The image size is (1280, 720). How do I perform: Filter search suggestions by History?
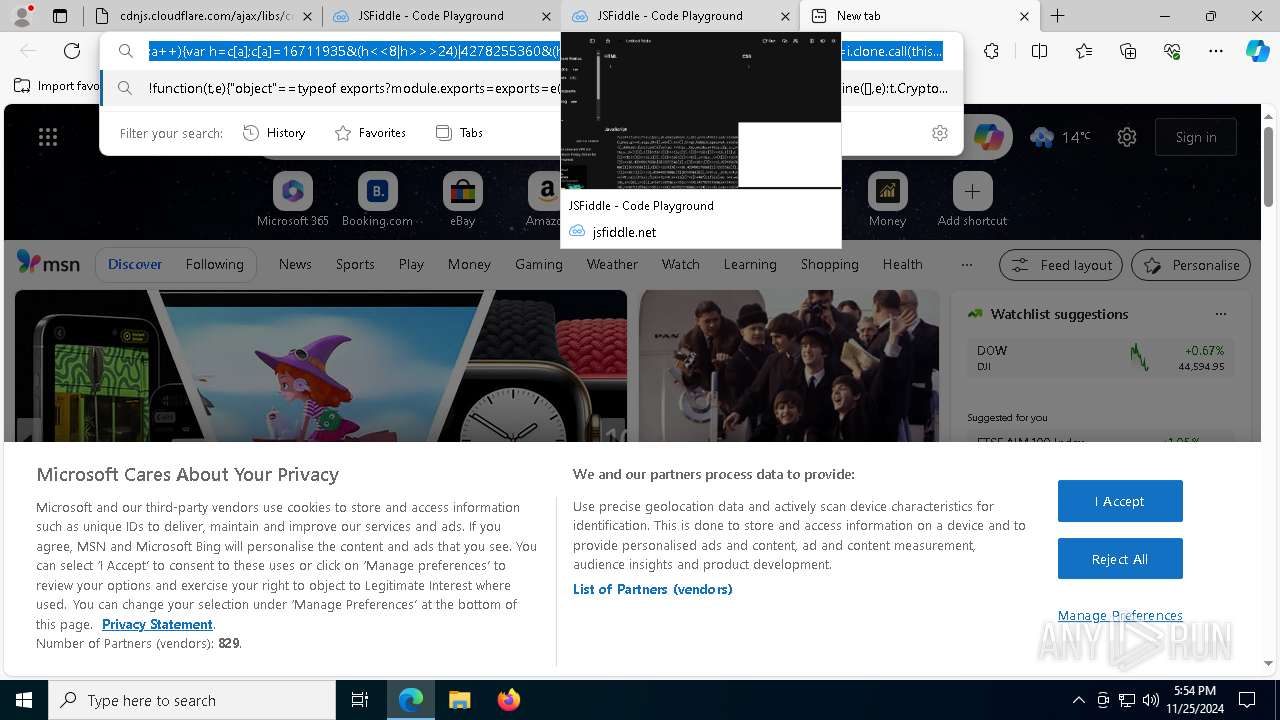click(274, 133)
